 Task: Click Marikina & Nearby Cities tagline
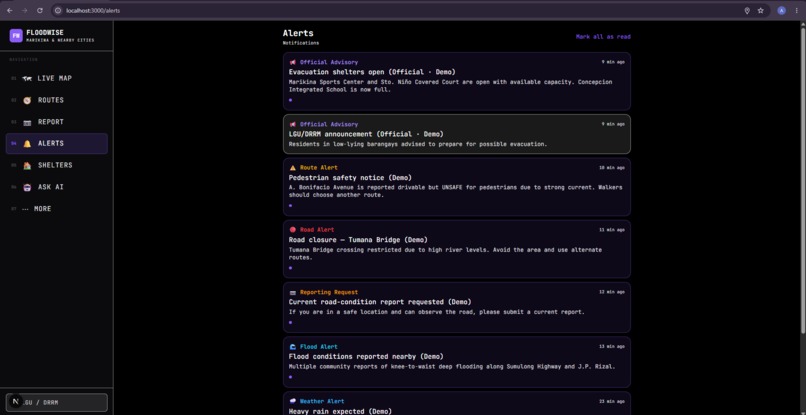point(60,40)
